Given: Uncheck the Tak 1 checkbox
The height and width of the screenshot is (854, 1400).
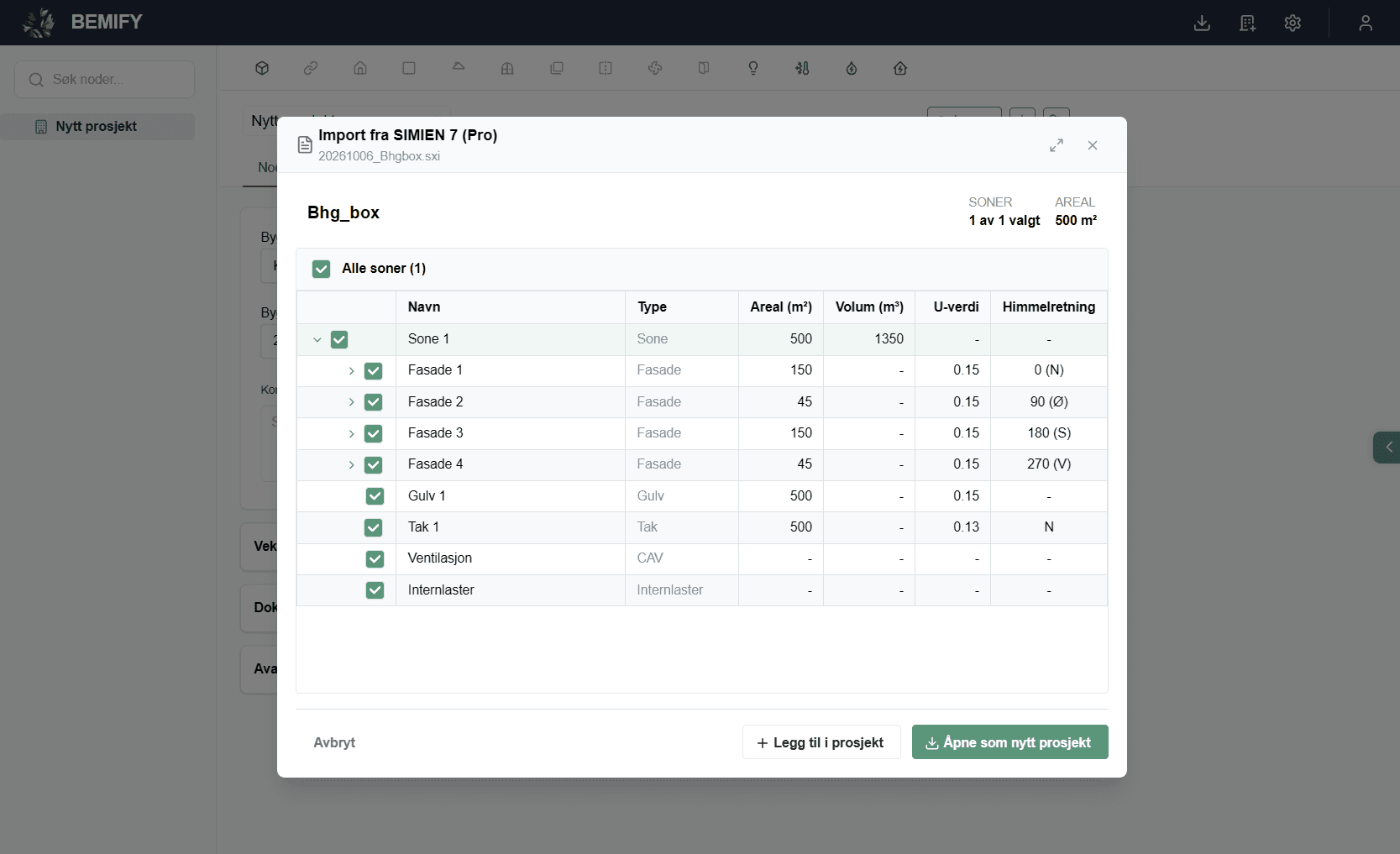Looking at the screenshot, I should click(374, 527).
